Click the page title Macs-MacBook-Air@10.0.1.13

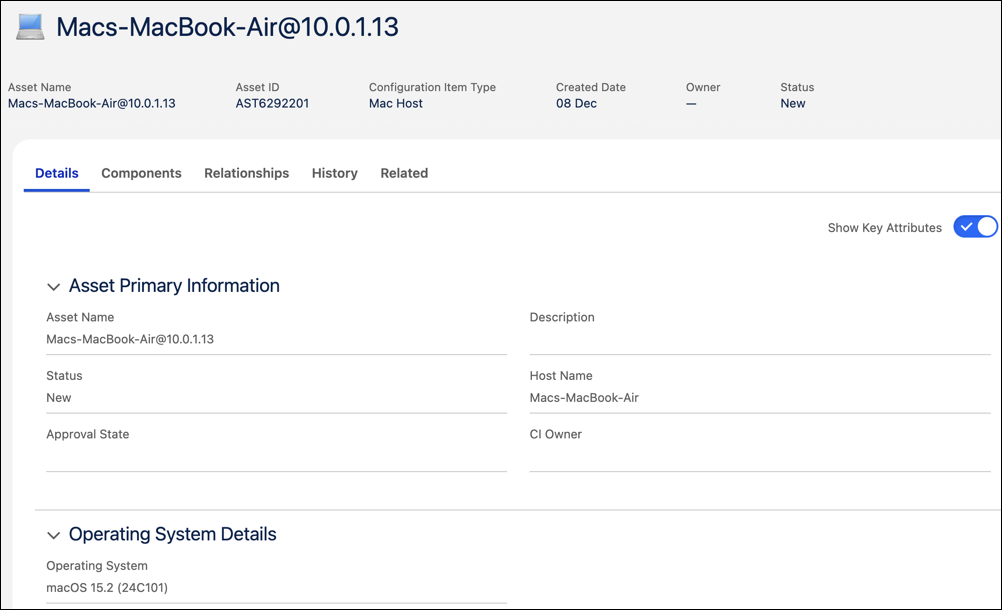click(227, 27)
